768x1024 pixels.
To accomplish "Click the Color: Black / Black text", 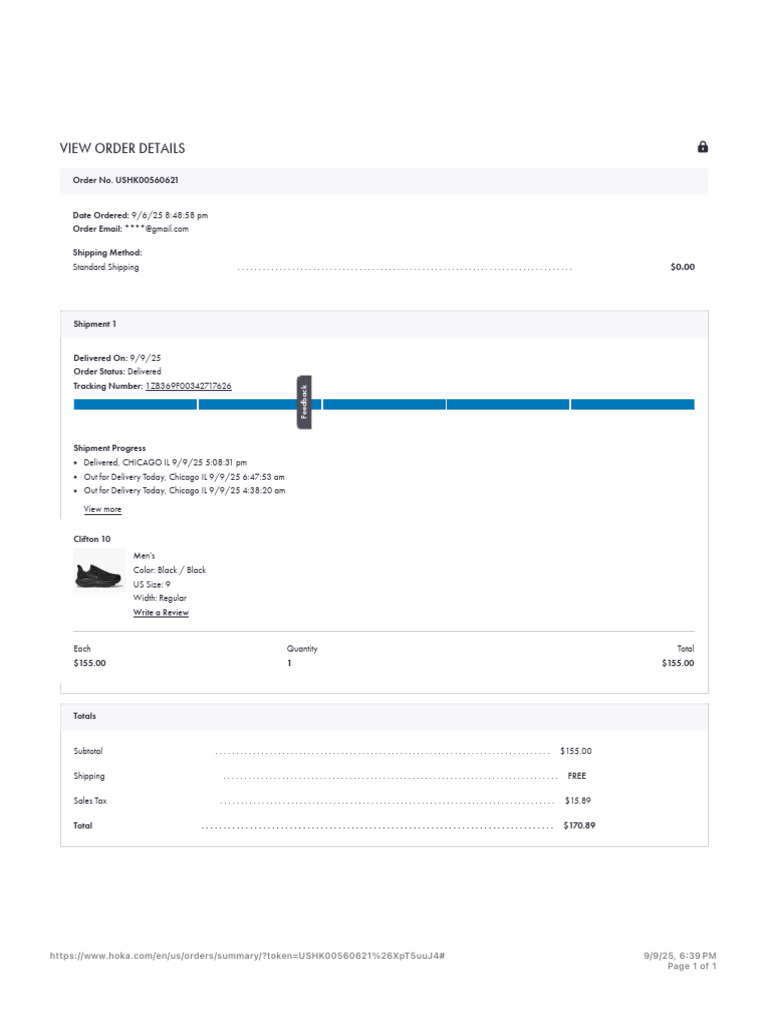I will coord(170,570).
